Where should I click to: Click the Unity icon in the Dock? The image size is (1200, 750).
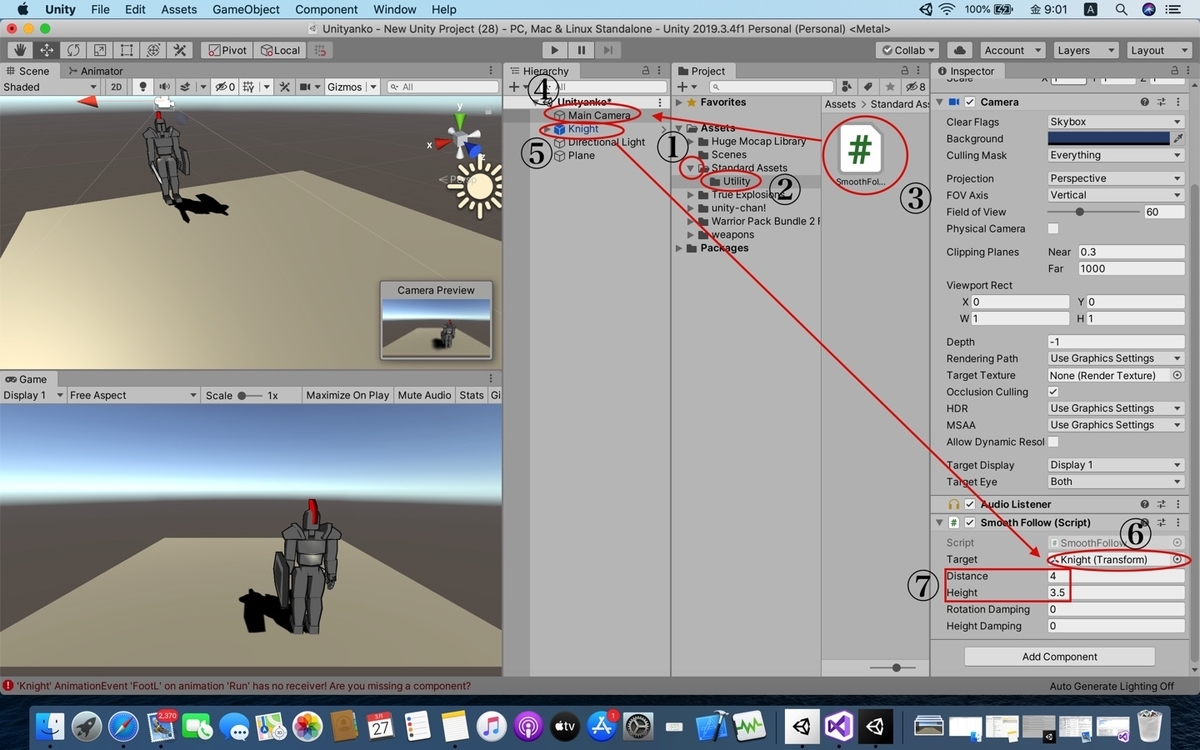[877, 727]
